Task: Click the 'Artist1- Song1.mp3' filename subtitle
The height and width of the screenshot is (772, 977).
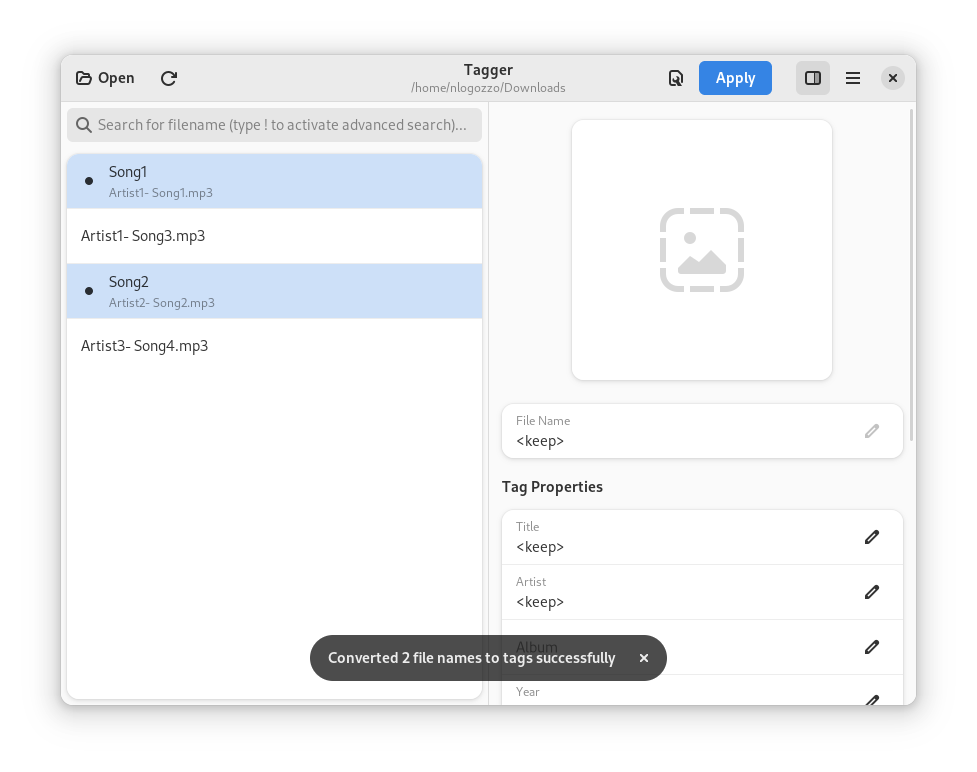Action: pyautogui.click(x=161, y=193)
